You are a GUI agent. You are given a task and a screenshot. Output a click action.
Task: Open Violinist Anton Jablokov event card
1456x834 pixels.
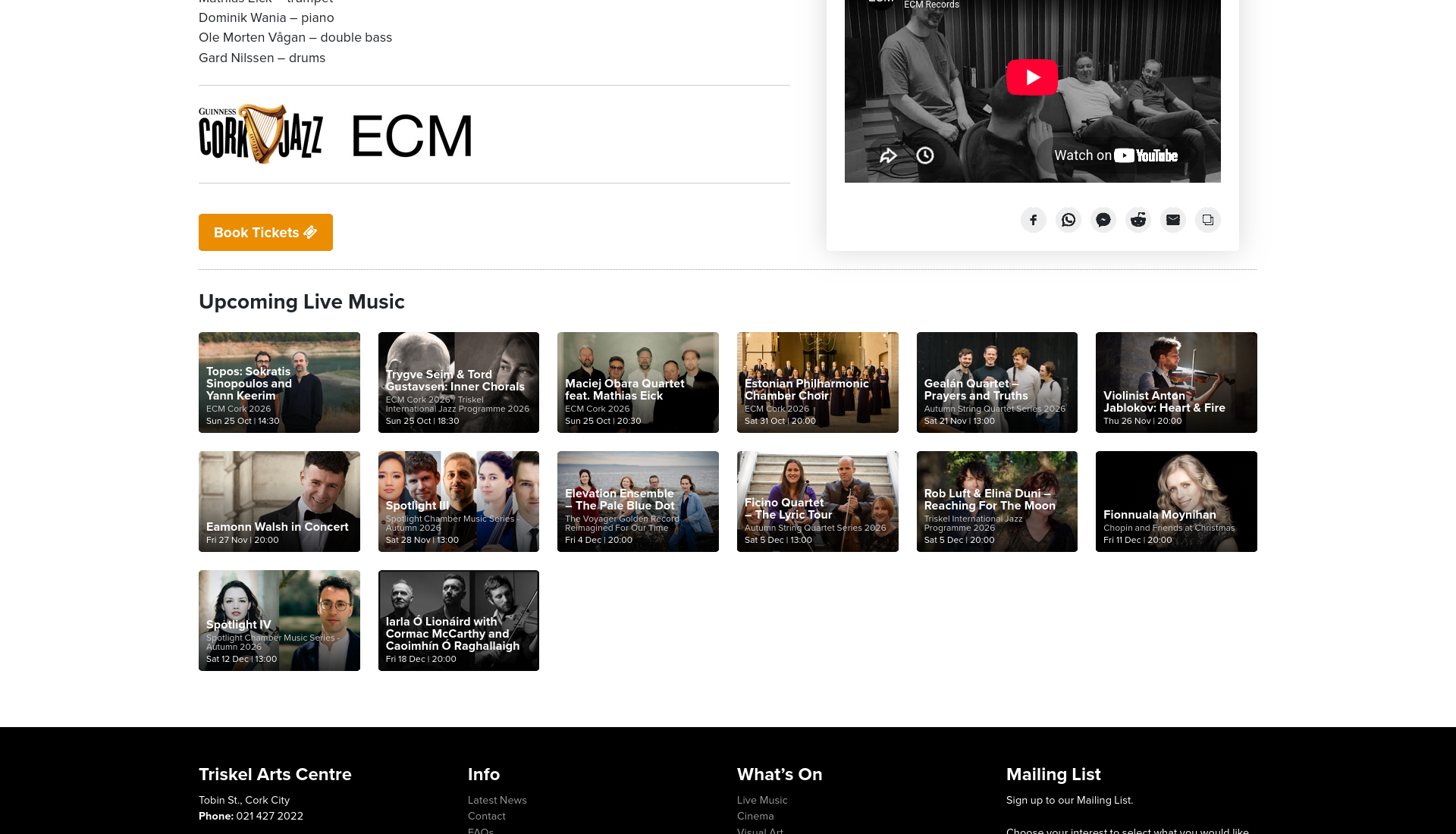pyautogui.click(x=1176, y=382)
